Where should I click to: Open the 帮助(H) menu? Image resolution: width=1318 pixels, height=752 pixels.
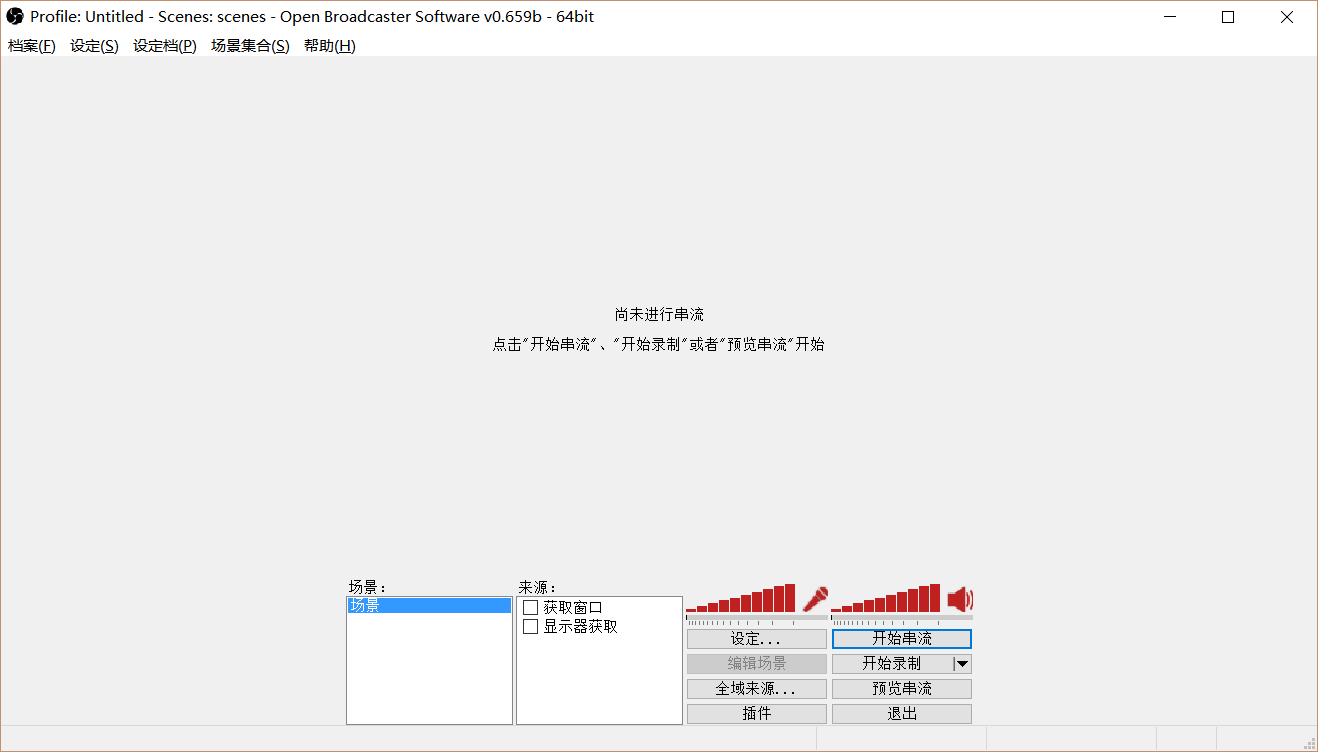330,46
